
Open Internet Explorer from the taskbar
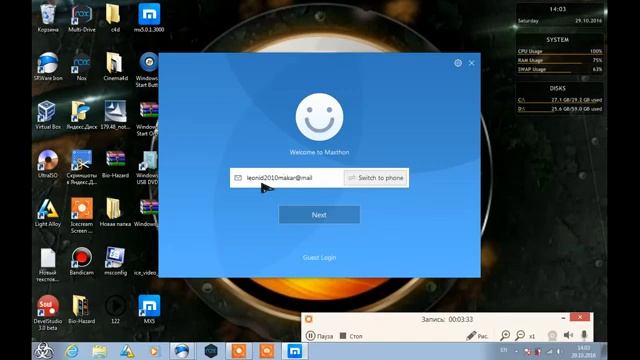[72, 351]
